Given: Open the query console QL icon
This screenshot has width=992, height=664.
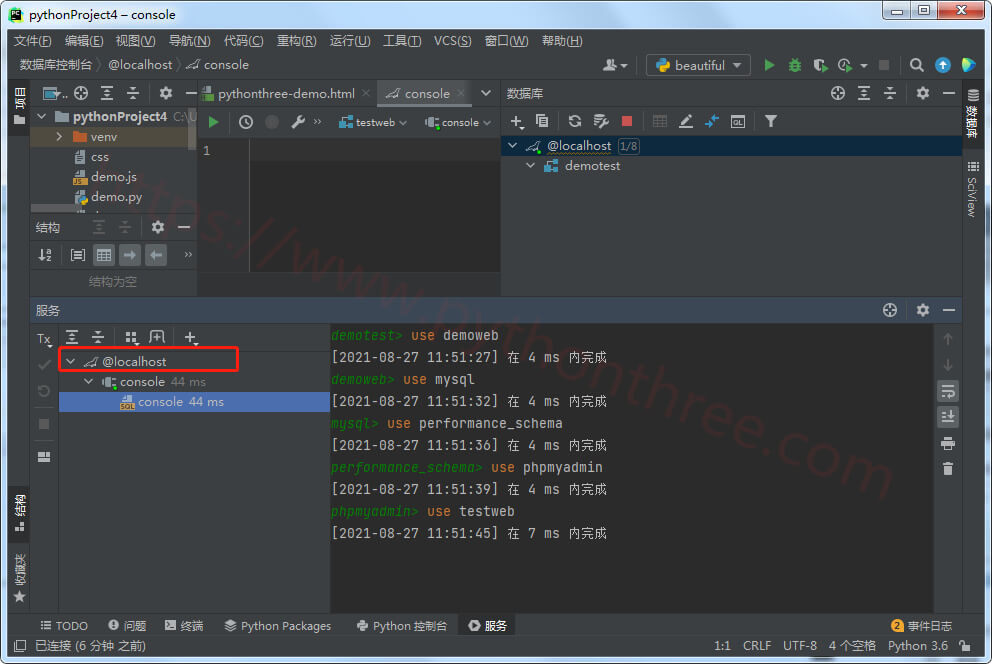Looking at the screenshot, I should 738,121.
